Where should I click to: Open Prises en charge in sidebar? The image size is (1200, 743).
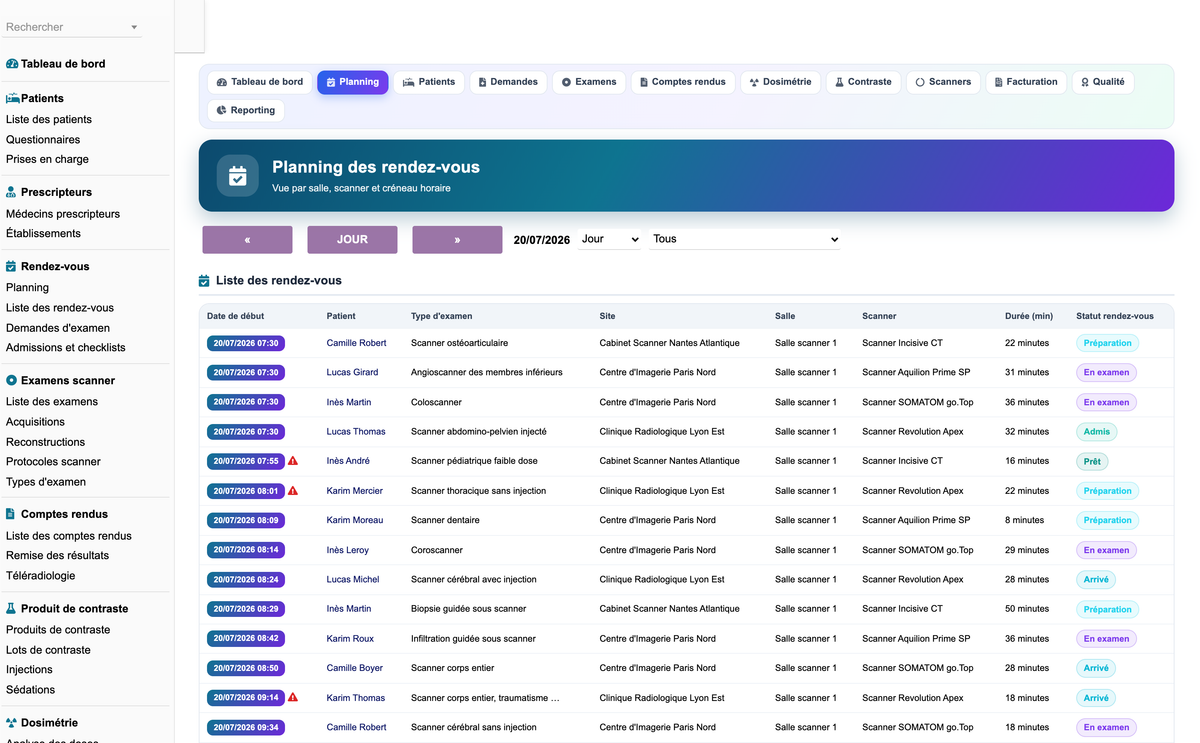pos(47,159)
